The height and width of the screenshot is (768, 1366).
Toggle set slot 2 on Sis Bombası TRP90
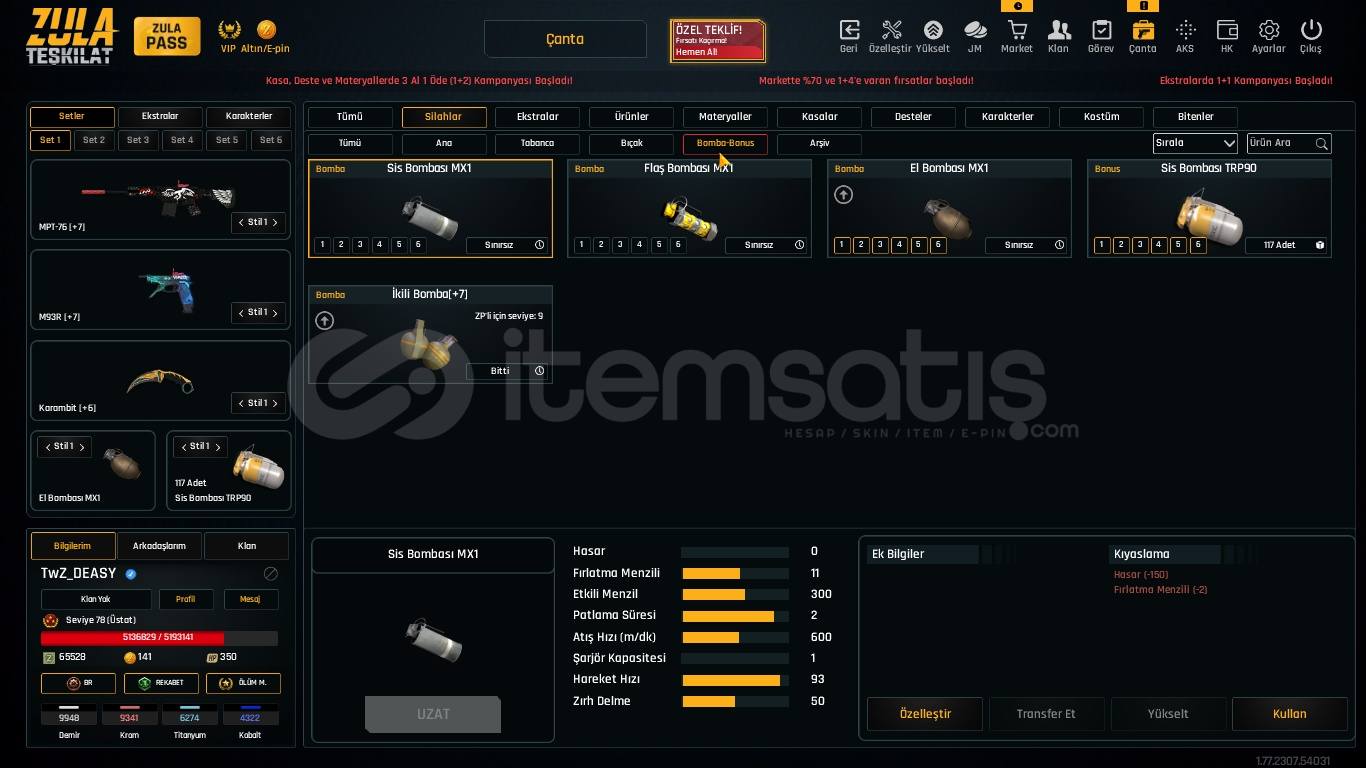(1121, 245)
